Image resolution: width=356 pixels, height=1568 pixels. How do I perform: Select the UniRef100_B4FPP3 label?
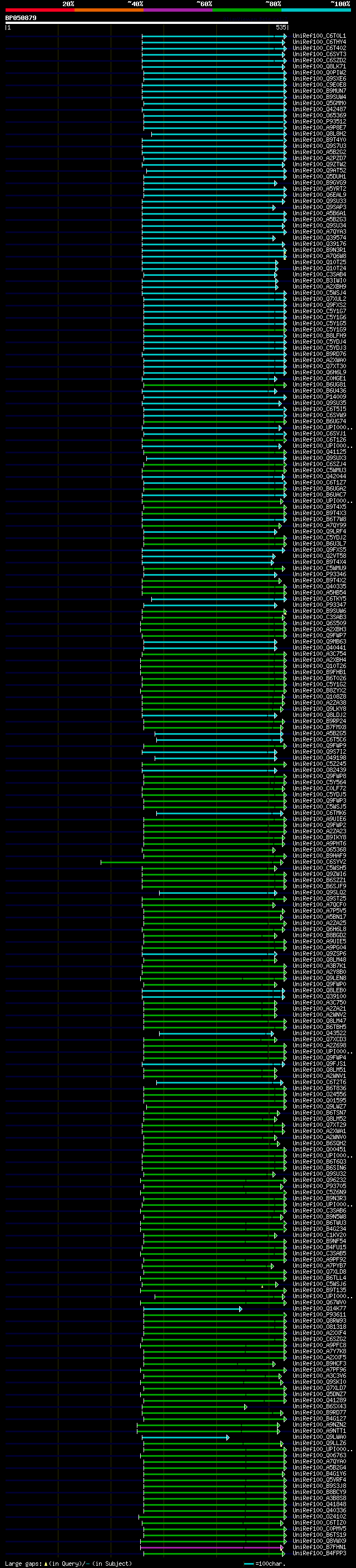click(x=319, y=1554)
